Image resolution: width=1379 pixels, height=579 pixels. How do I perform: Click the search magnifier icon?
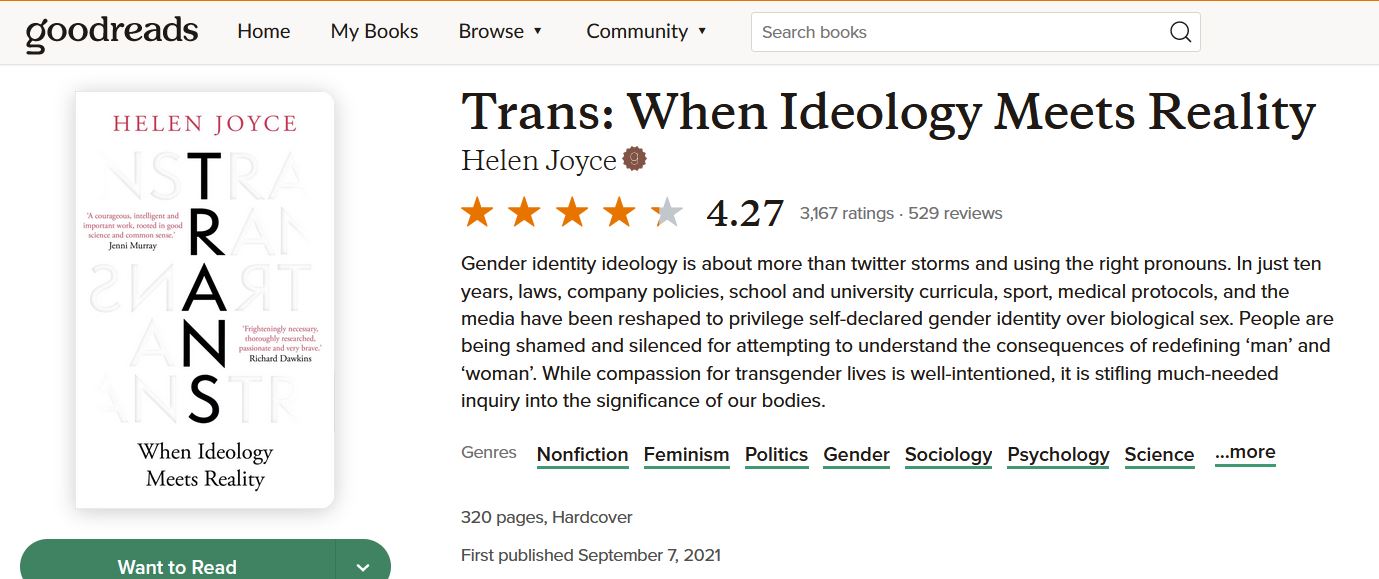coord(1180,32)
